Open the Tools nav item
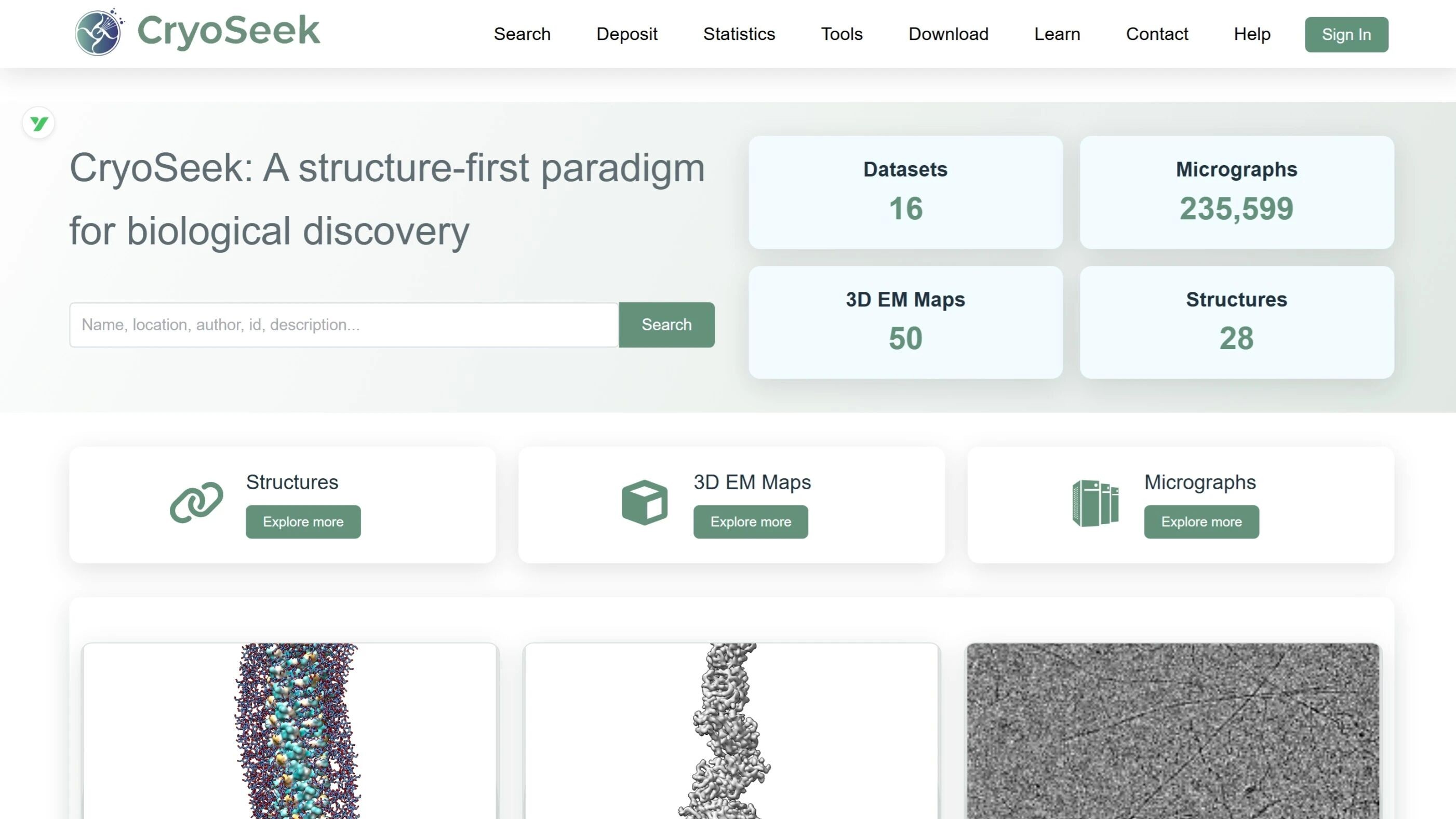Screen dimensions: 1456x819 pyautogui.click(x=841, y=34)
